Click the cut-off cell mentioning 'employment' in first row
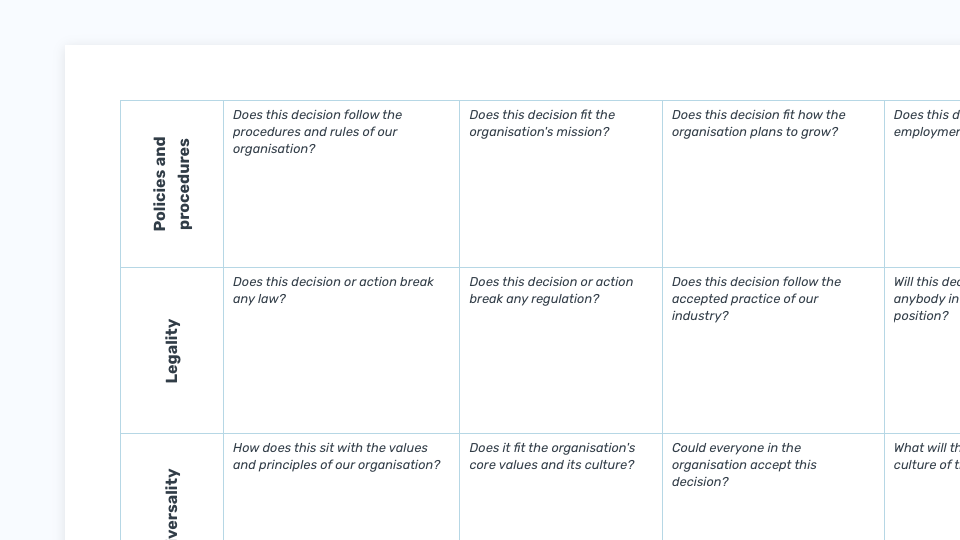The width and height of the screenshot is (960, 540). 922,184
